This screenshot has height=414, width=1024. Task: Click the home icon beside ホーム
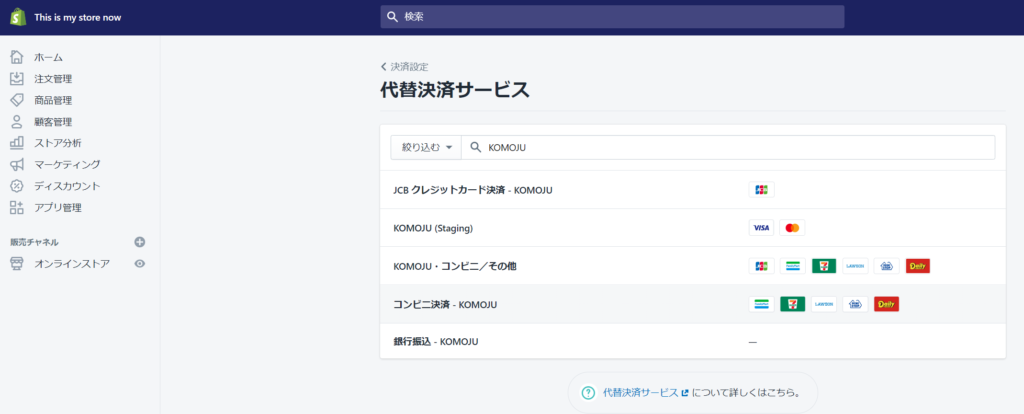click(17, 57)
